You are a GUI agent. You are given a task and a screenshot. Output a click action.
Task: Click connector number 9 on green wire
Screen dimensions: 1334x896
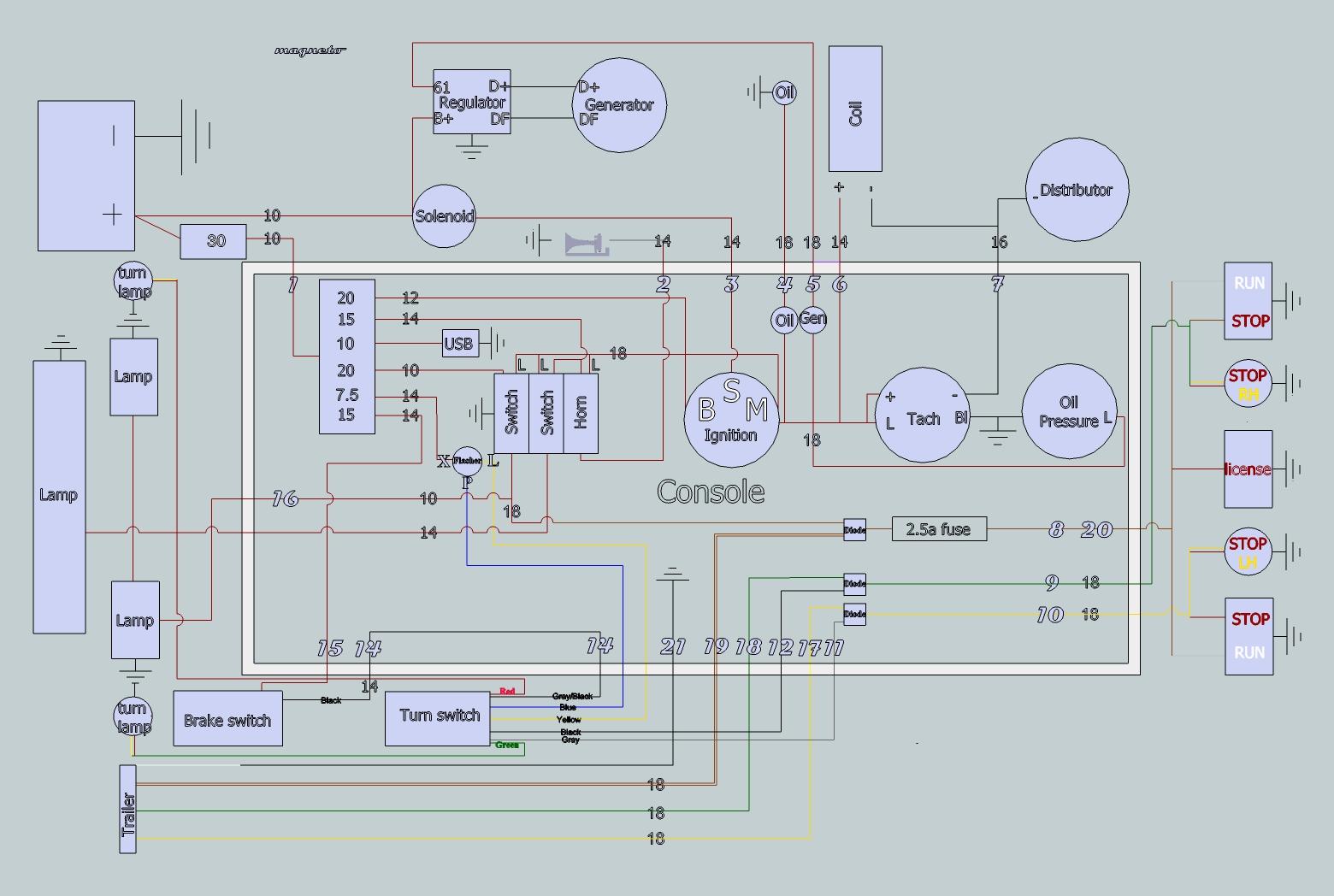(1052, 583)
